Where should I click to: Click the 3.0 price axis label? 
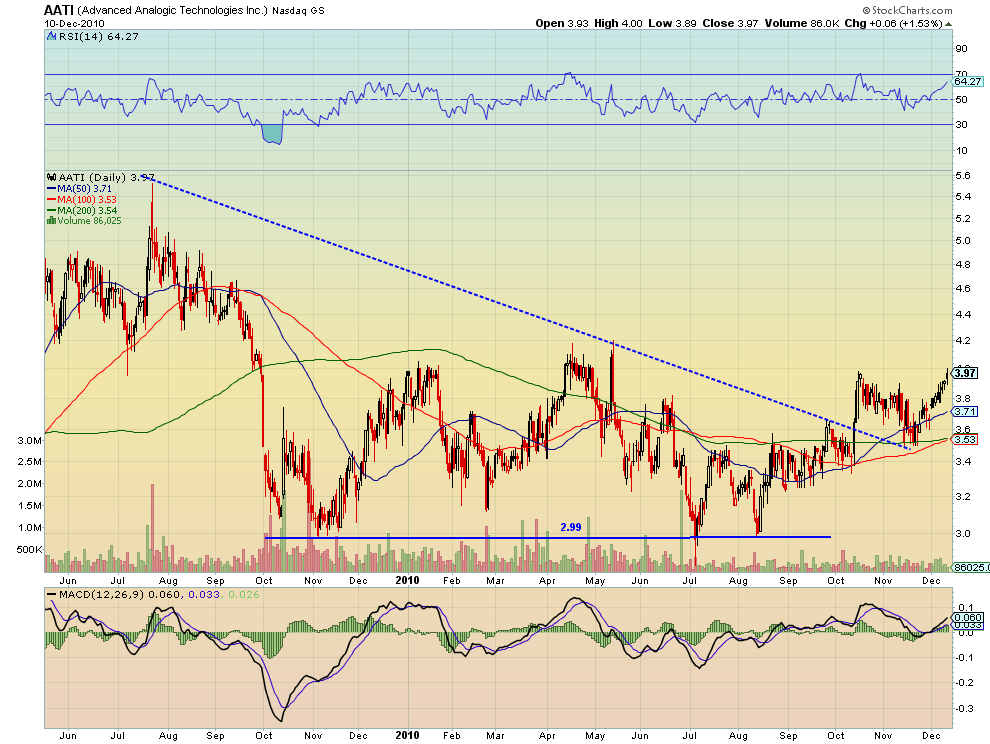pyautogui.click(x=963, y=534)
